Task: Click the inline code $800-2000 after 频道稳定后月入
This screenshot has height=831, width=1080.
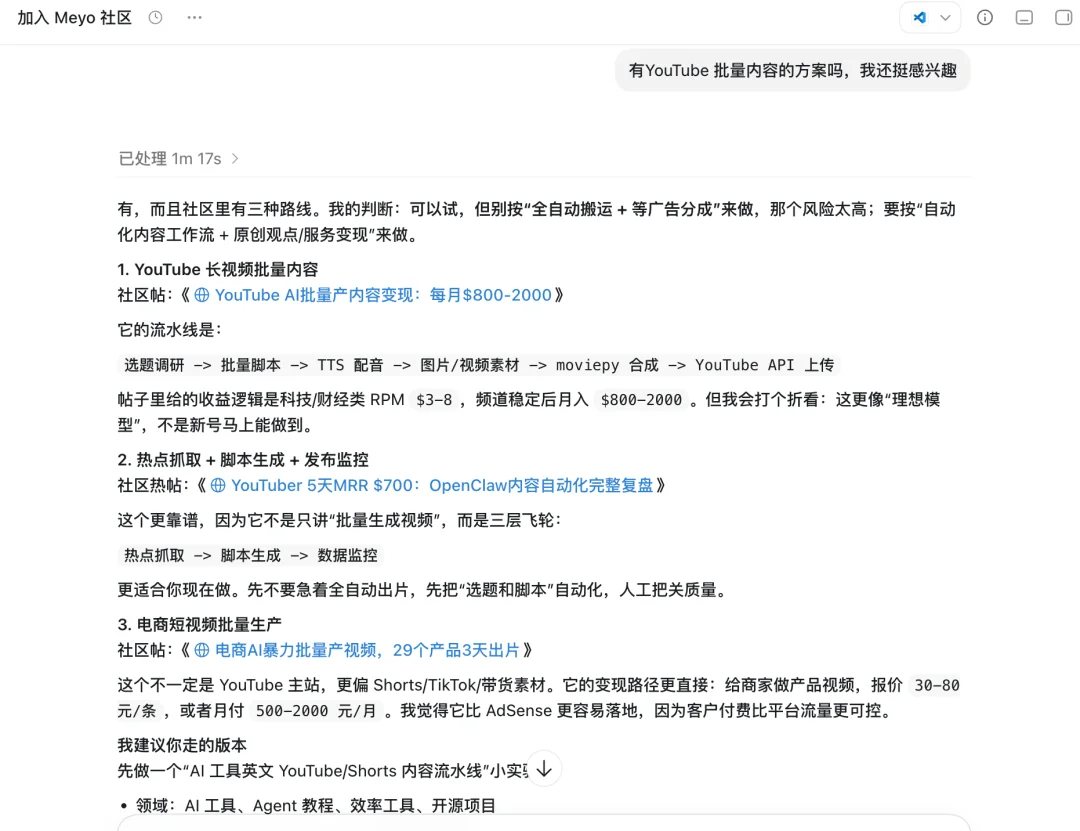Action: (x=641, y=400)
